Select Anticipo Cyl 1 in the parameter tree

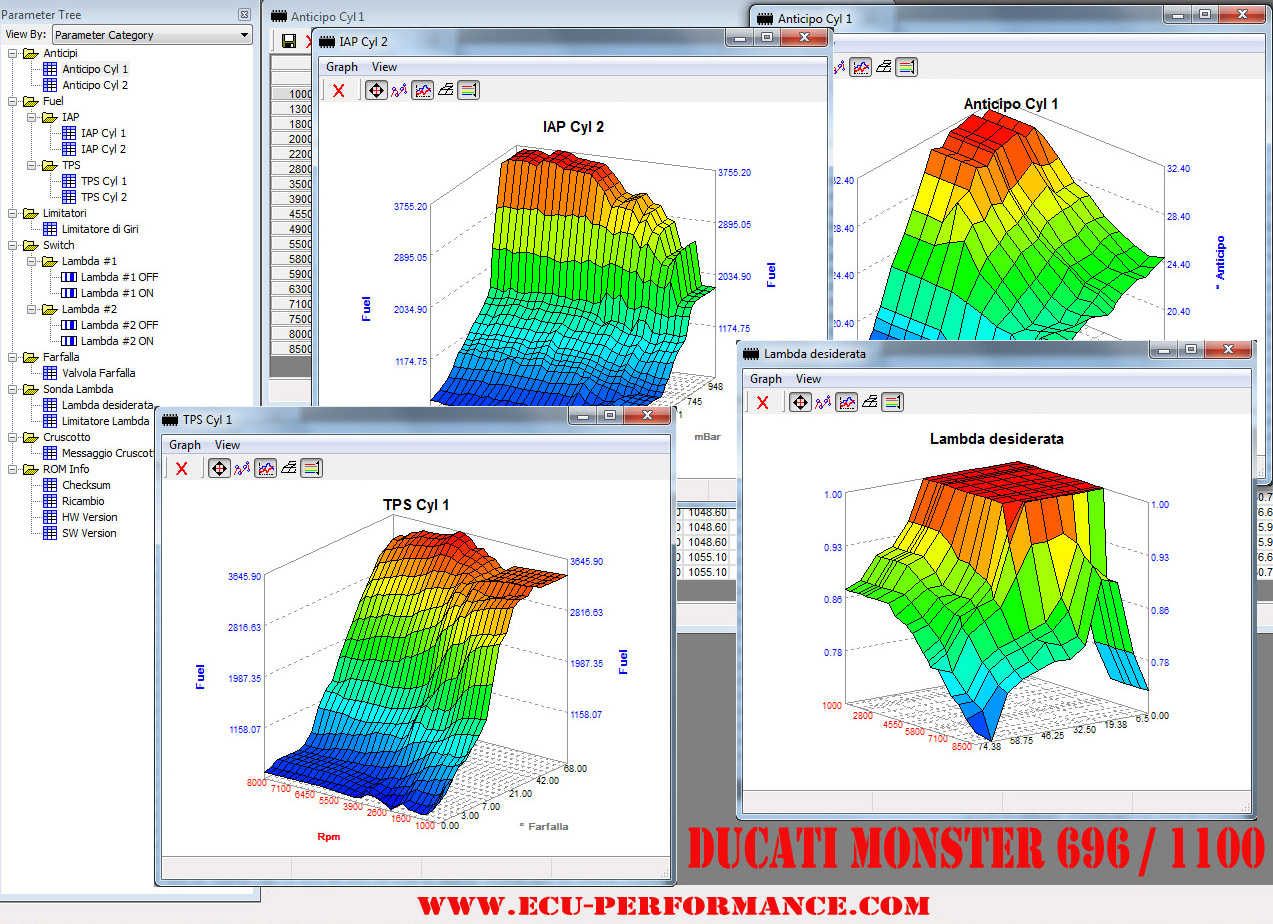coord(95,69)
